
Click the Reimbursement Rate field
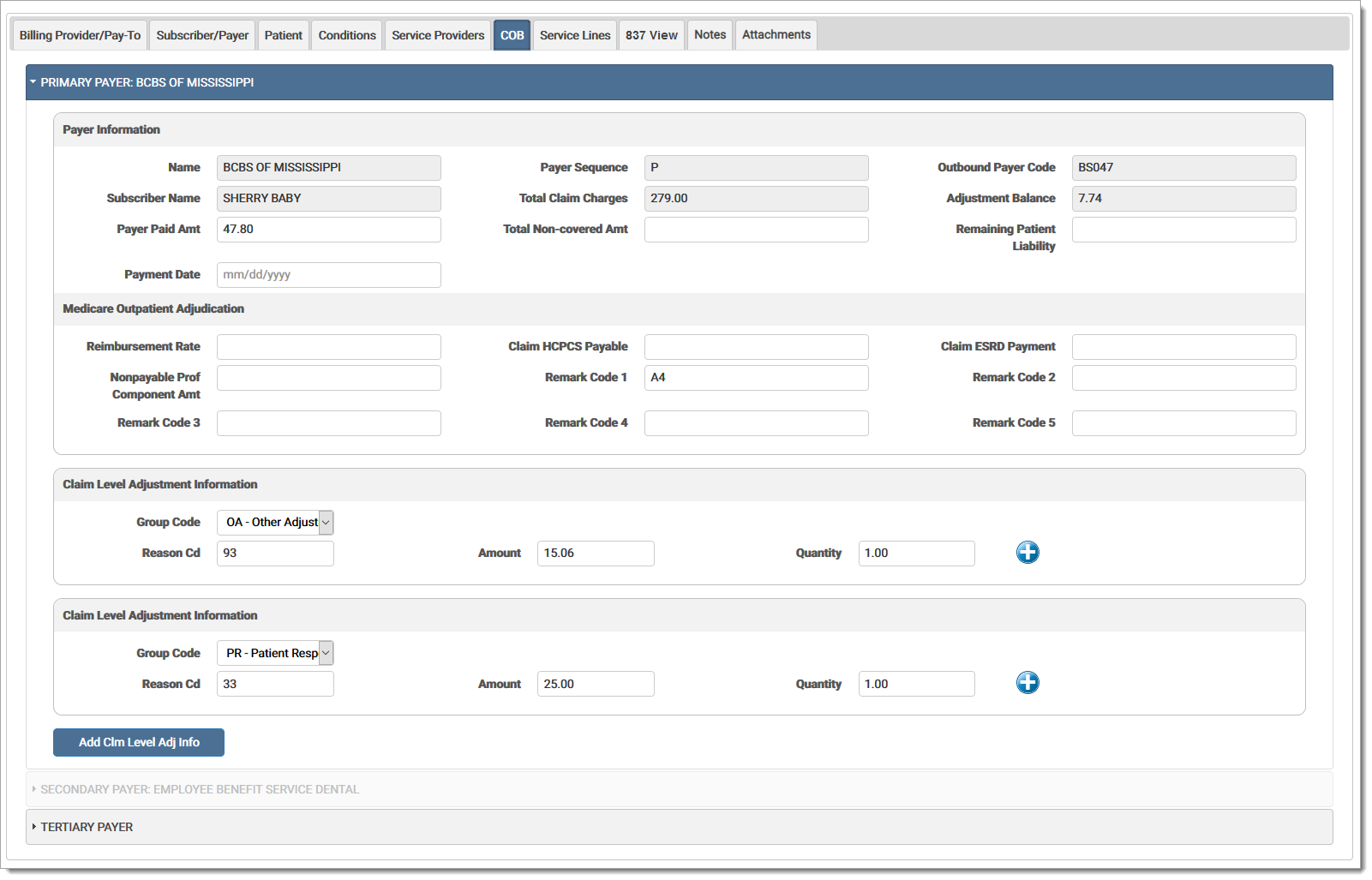(x=329, y=347)
